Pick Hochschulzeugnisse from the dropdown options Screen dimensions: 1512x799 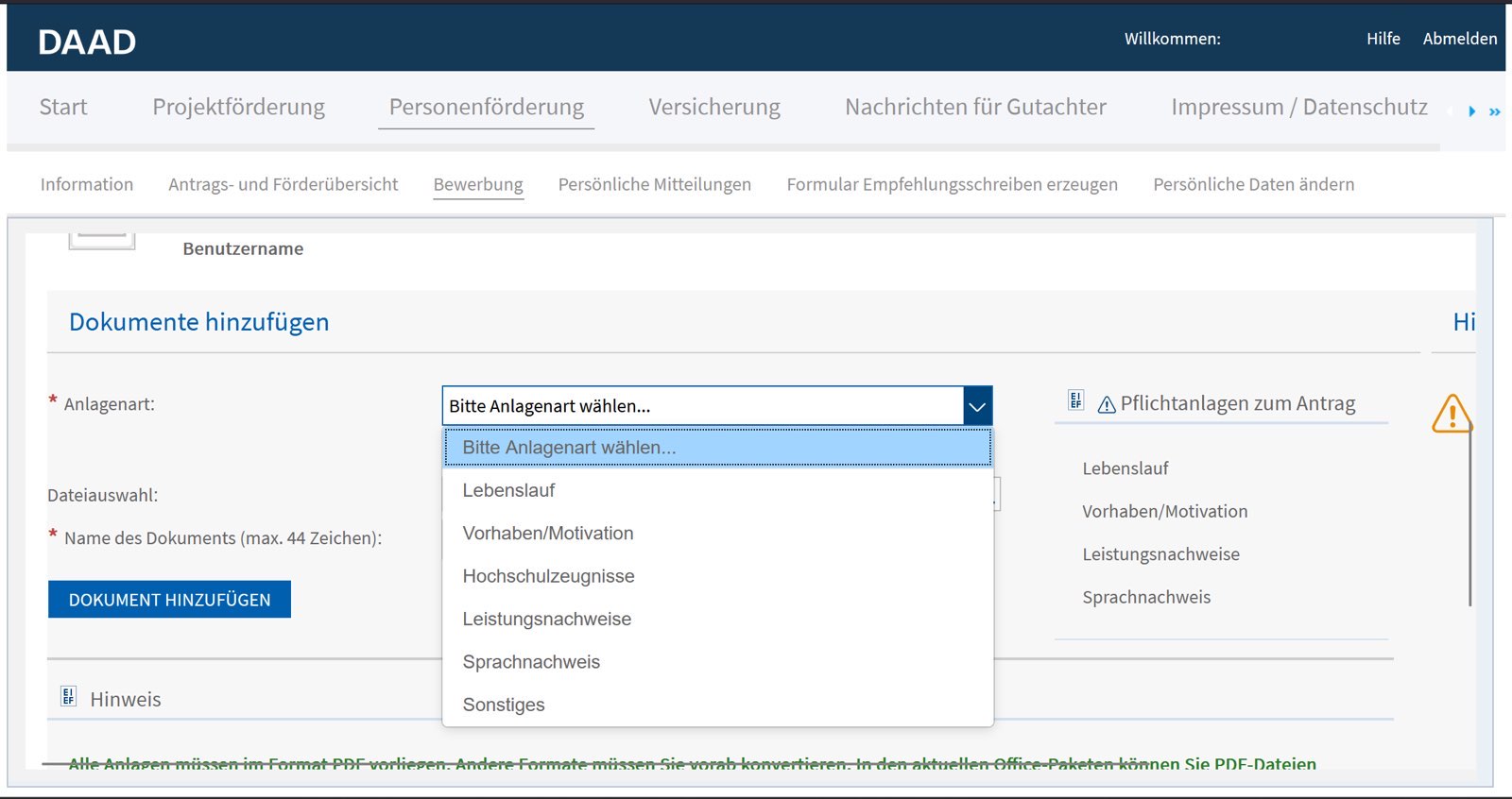click(x=548, y=576)
